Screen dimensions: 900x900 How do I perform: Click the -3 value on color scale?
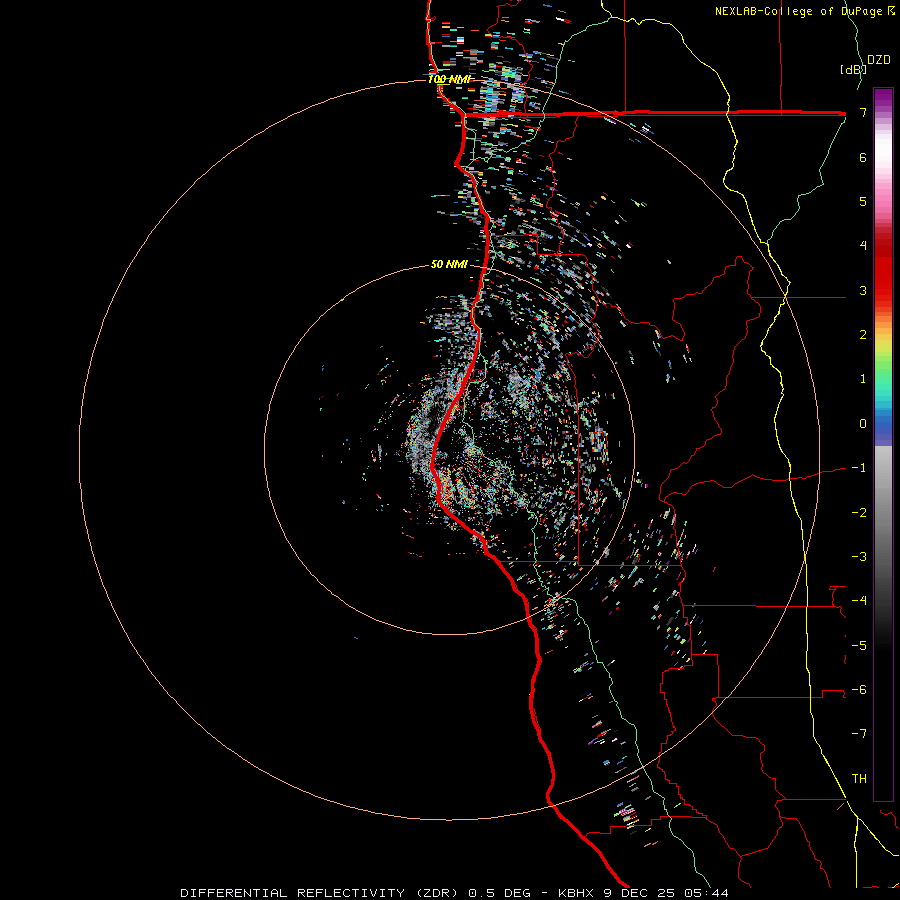(x=859, y=556)
